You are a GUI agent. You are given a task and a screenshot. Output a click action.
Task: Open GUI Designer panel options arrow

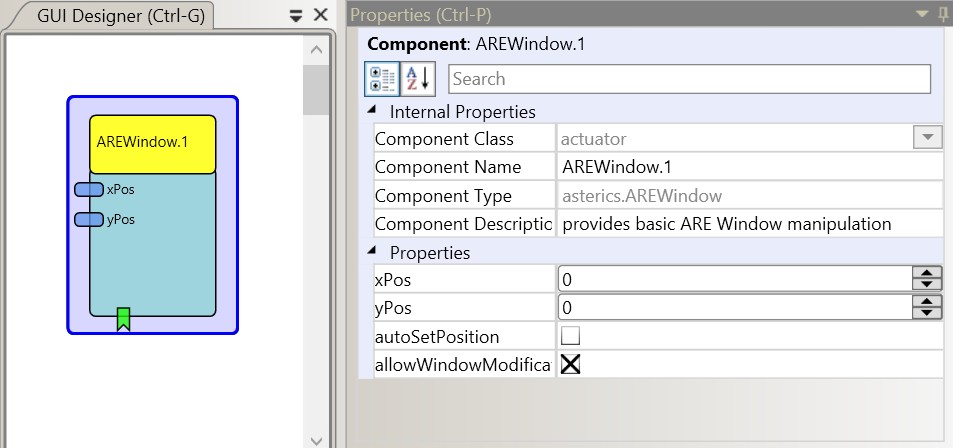pyautogui.click(x=296, y=16)
